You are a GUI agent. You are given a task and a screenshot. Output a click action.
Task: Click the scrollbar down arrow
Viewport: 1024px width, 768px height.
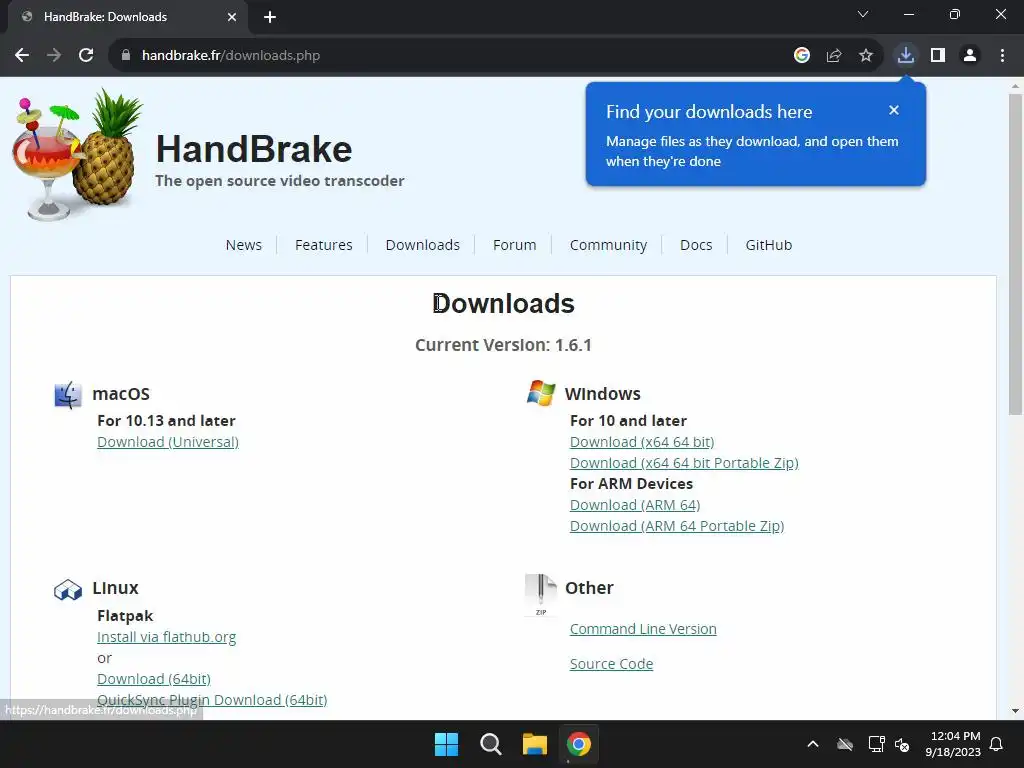coord(1015,711)
